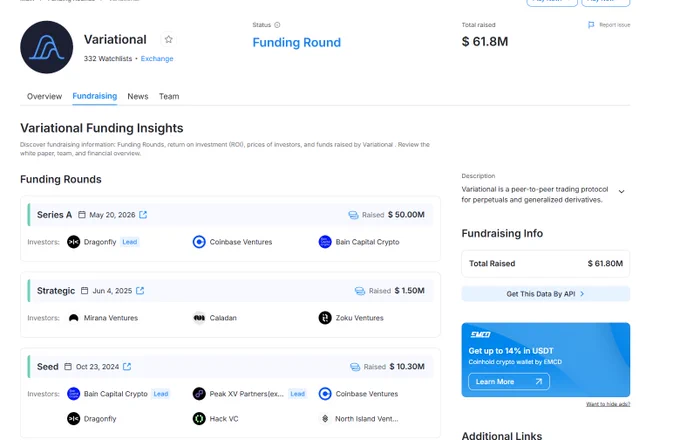
Task: Click the Series A raised $ 50.00M value
Action: [406, 215]
